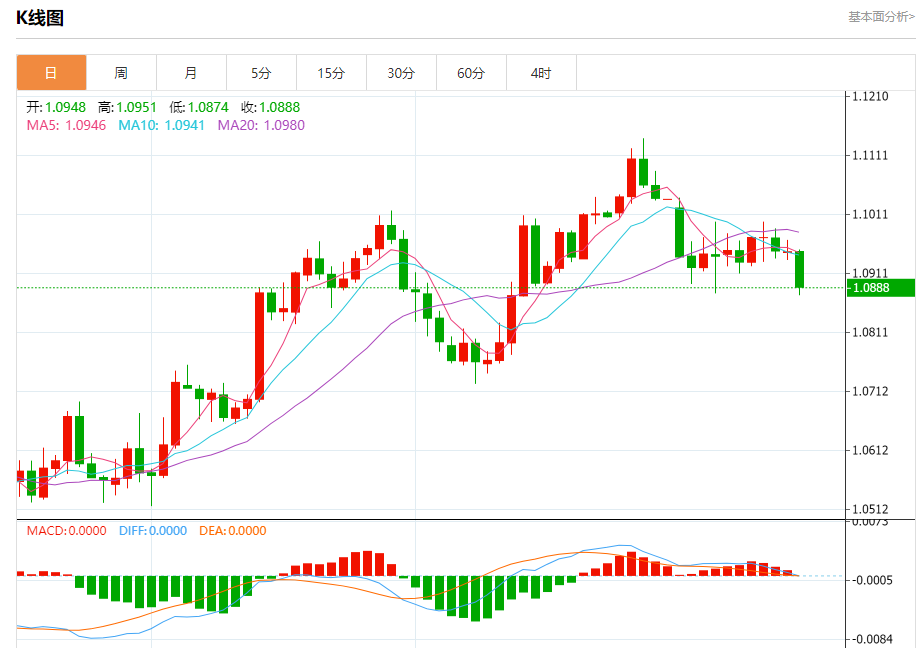This screenshot has width=923, height=648.
Task: Click the -0.0084 MACD axis label
Action: 872,639
